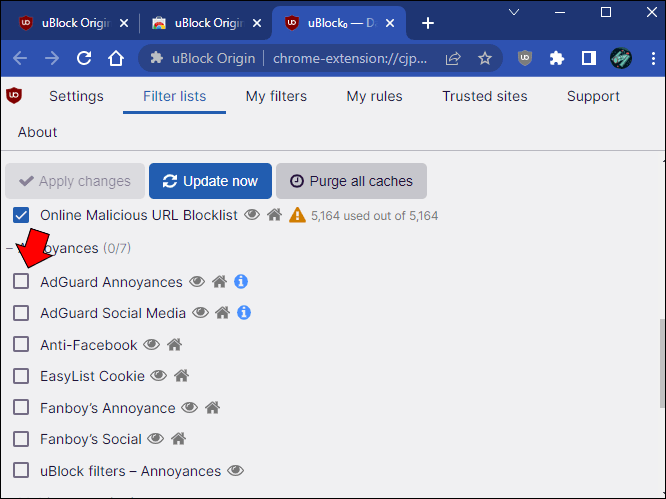
Task: Open Chrome extensions puzzle icon
Action: click(556, 58)
